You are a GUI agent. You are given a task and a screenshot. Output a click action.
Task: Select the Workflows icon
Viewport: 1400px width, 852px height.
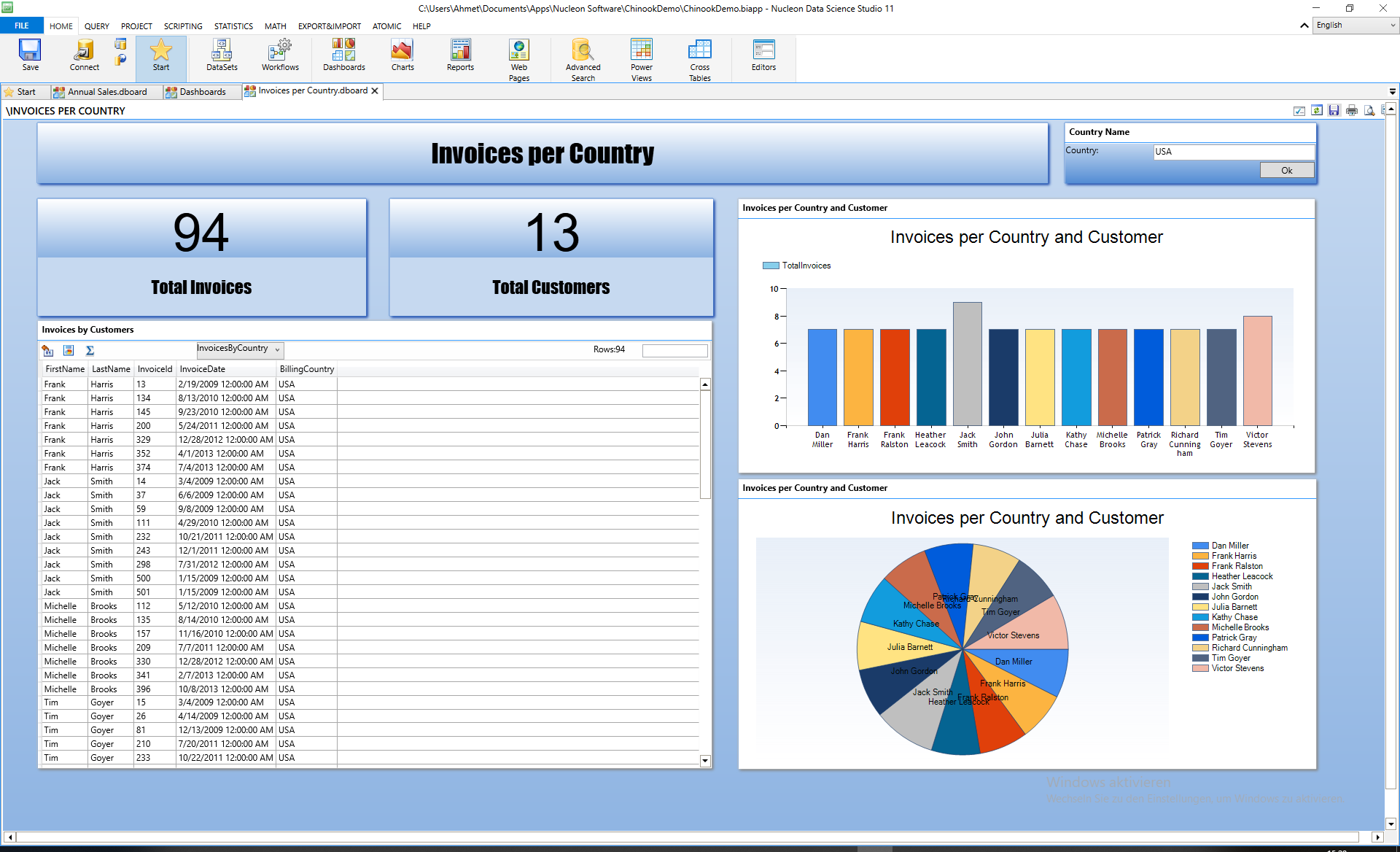tap(280, 55)
